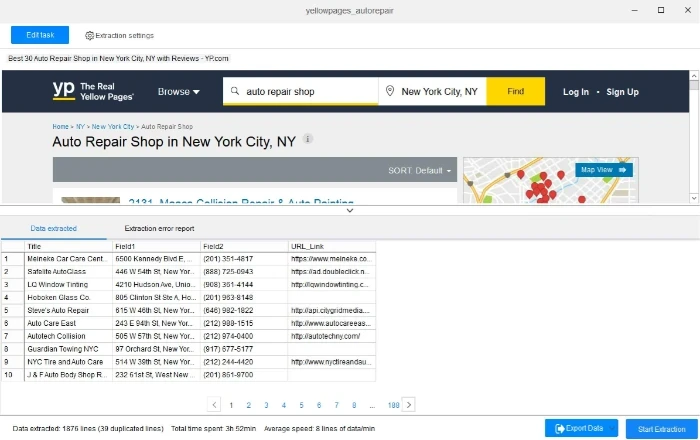Click the browser pane scroll down arrow

[x=694, y=198]
